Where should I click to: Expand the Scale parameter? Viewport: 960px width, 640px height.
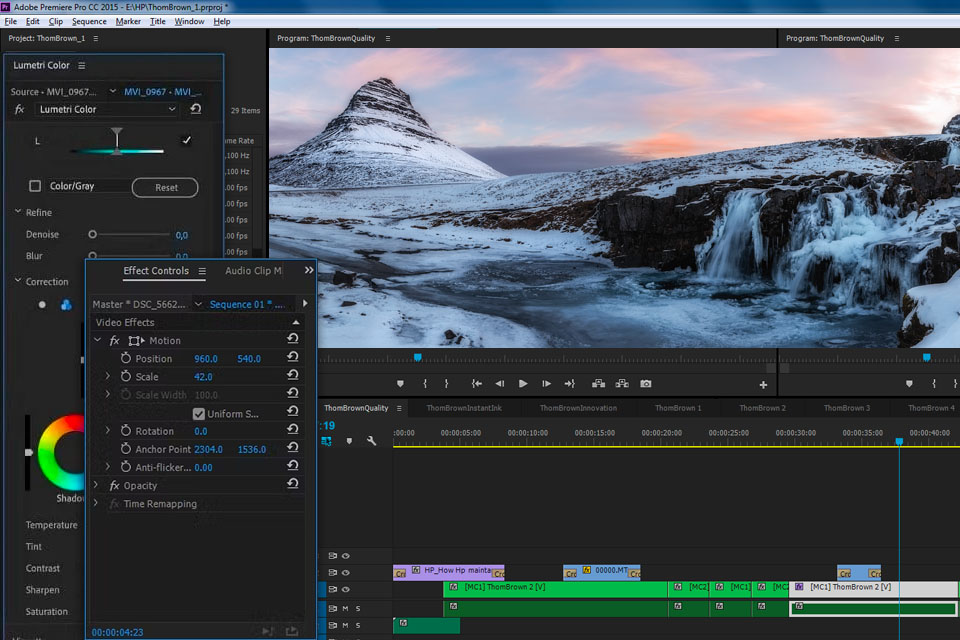(108, 376)
